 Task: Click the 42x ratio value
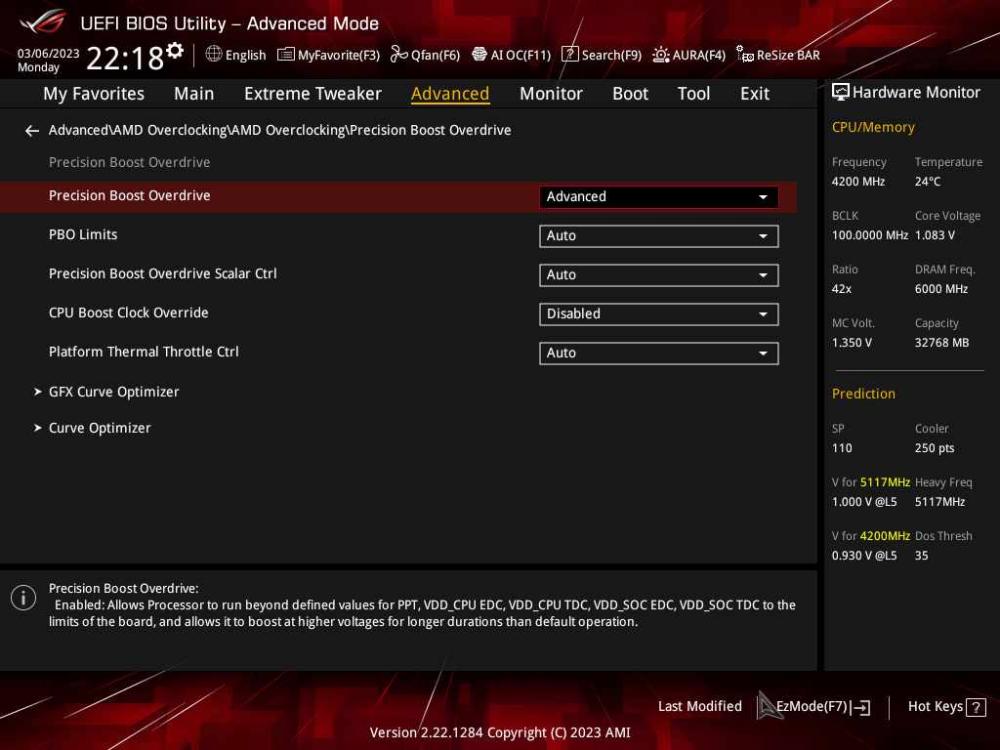coord(842,289)
